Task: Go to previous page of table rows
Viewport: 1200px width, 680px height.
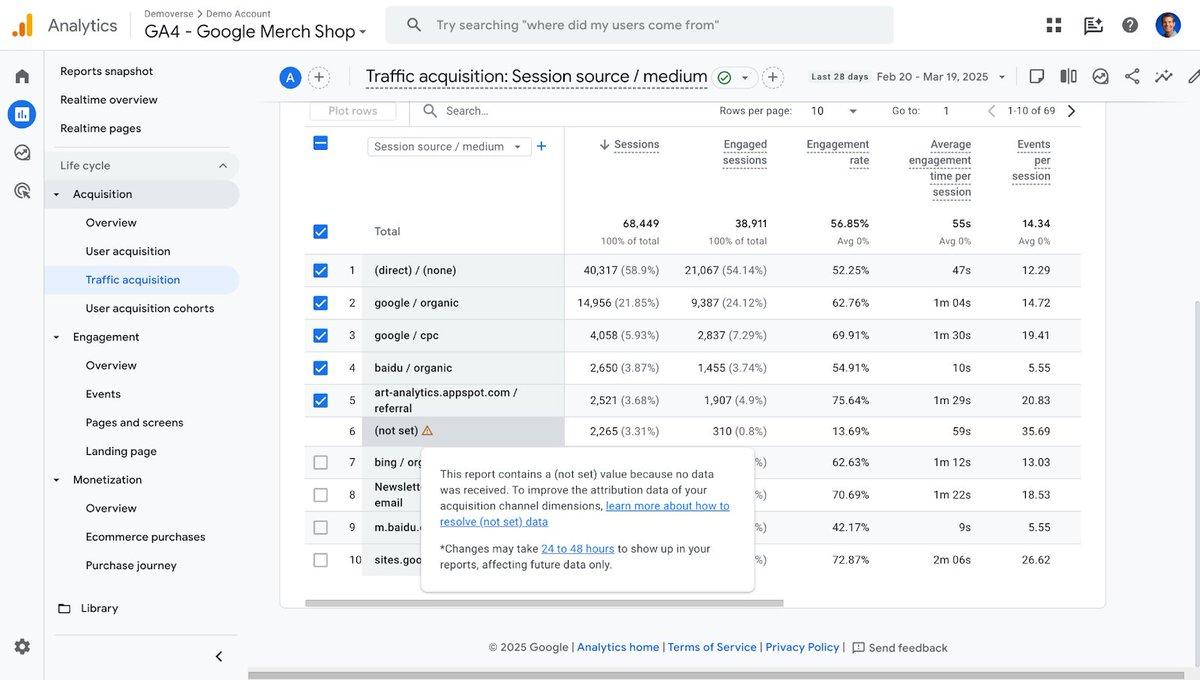Action: (x=992, y=111)
